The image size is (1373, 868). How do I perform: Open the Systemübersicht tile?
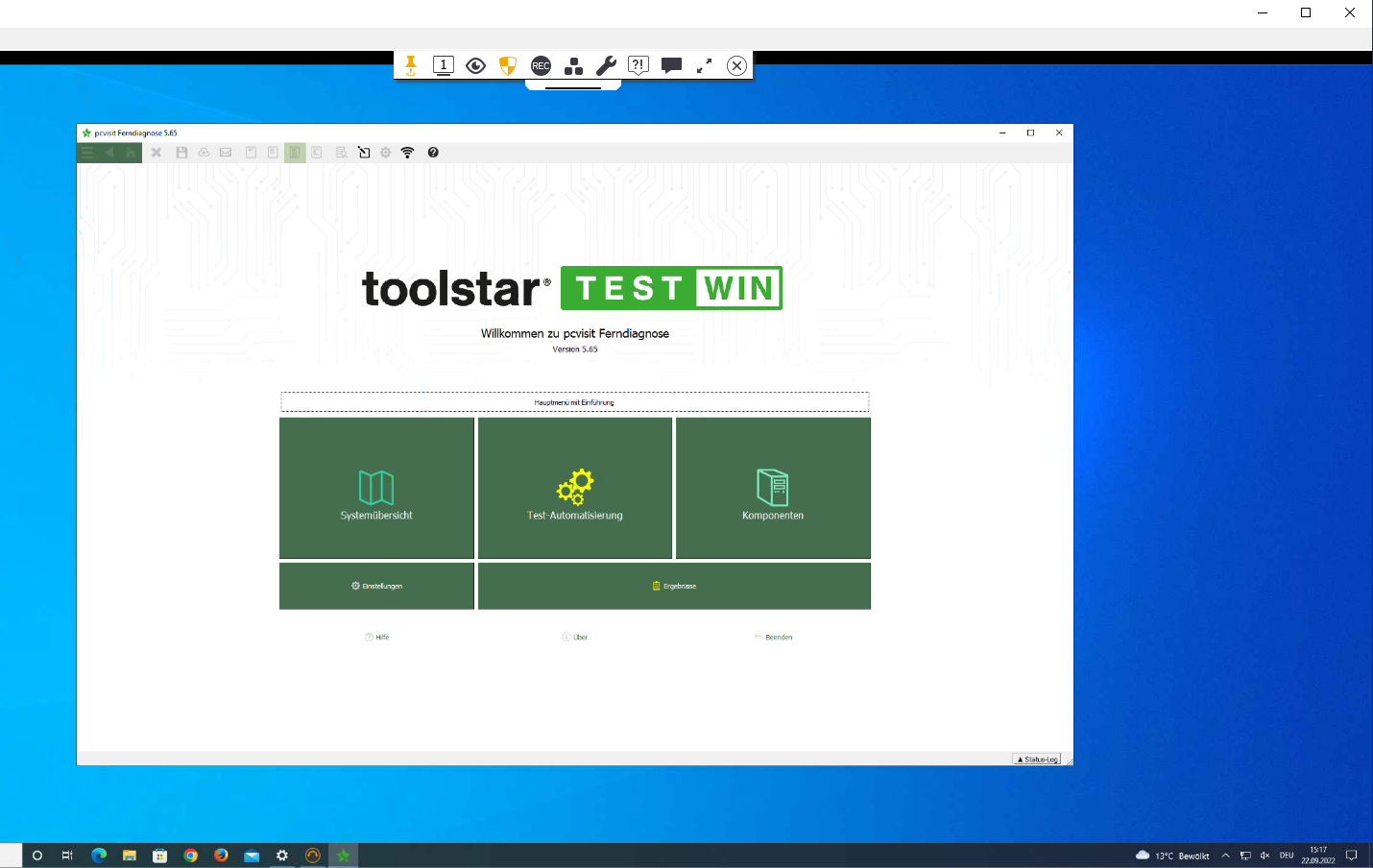point(376,488)
